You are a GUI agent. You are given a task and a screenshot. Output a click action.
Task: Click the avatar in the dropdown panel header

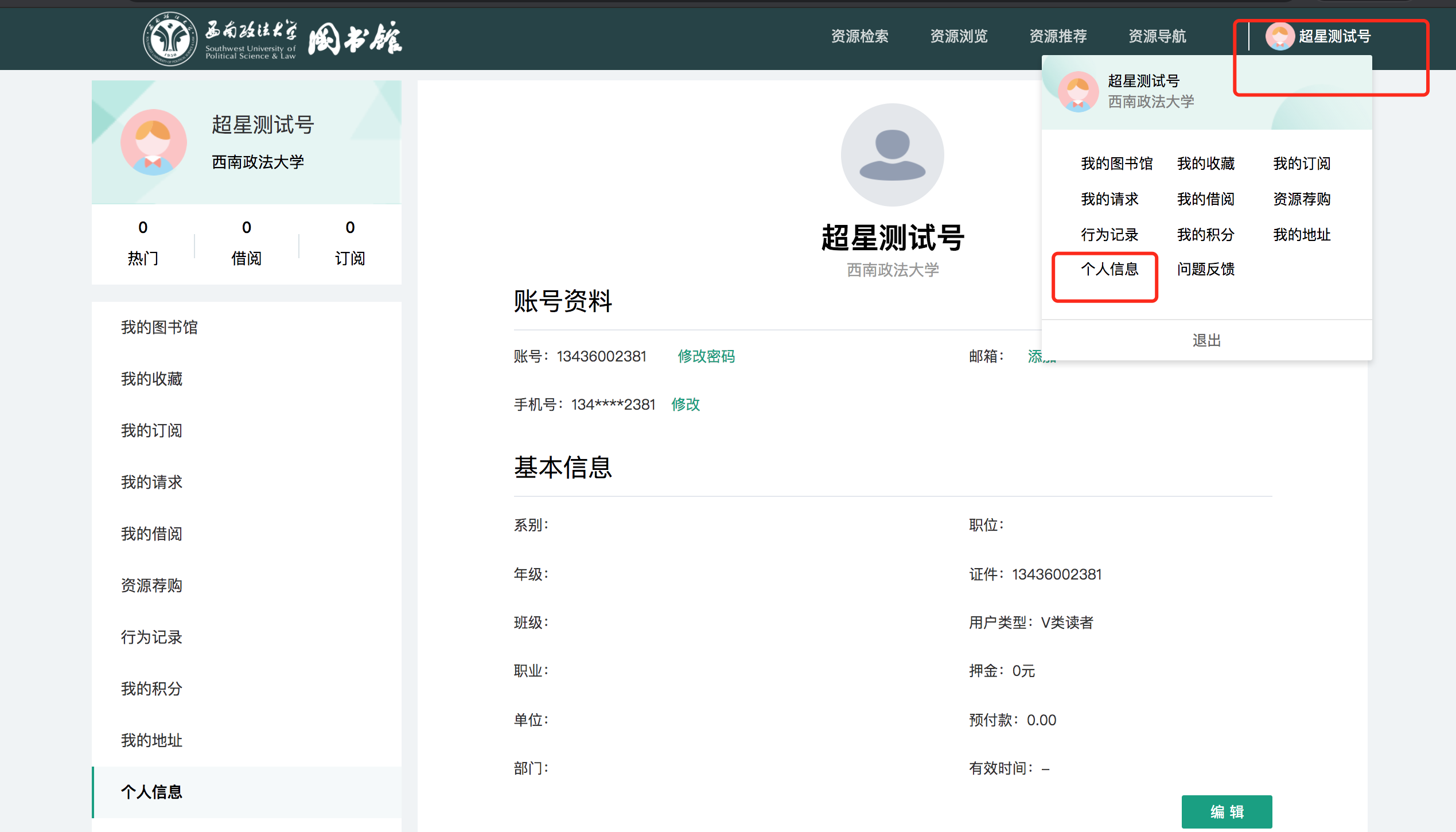click(1077, 91)
